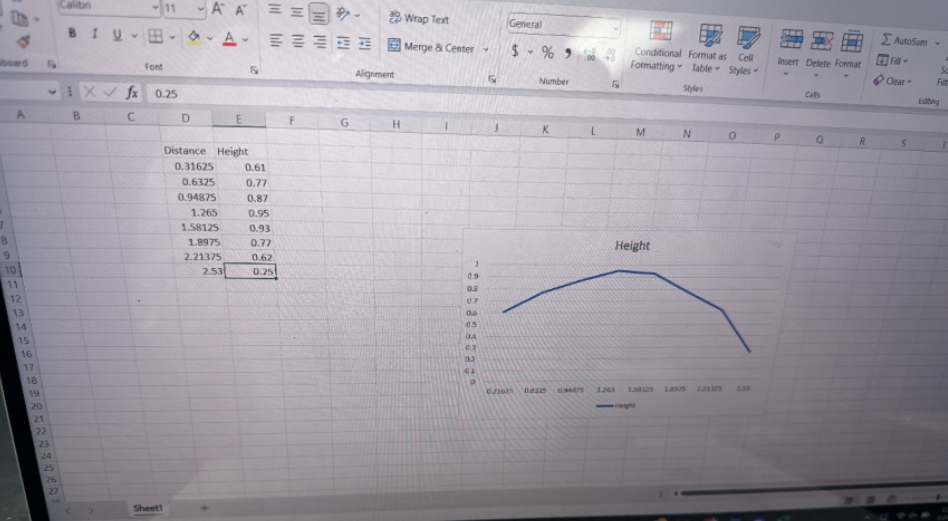Toggle Bottom Align button
This screenshot has width=948, height=521.
click(319, 13)
